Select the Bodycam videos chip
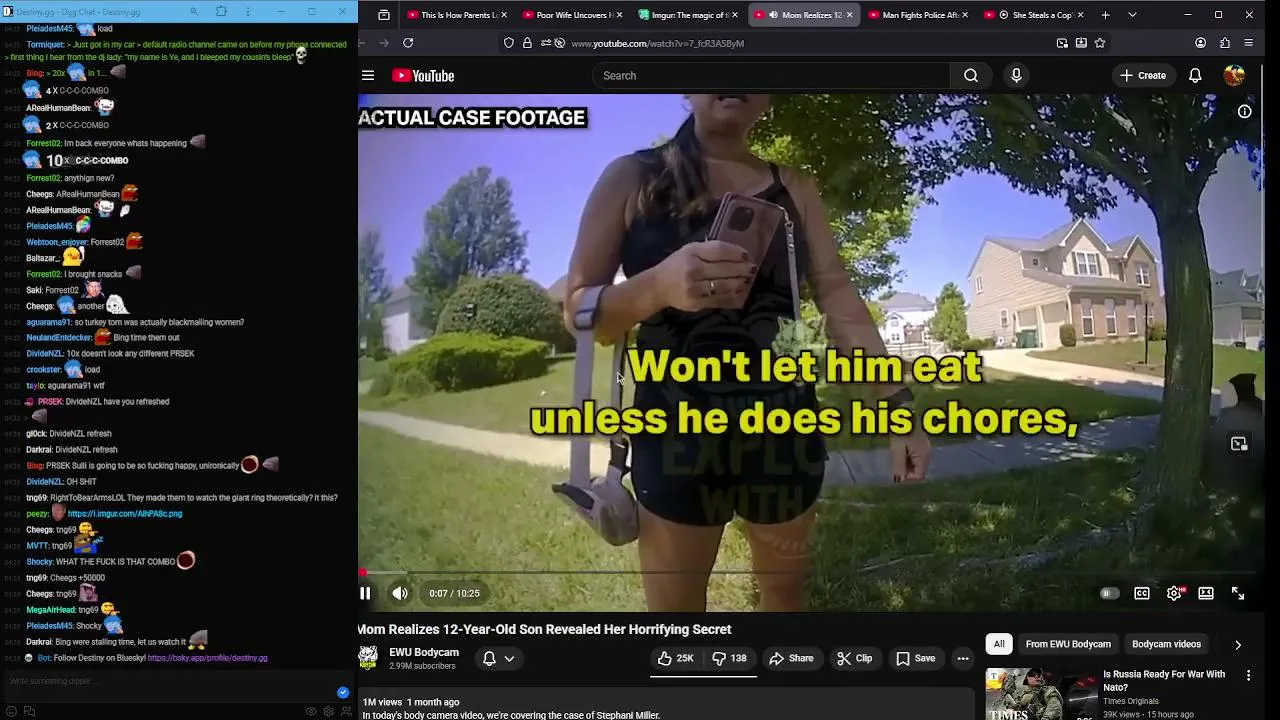 [x=1166, y=644]
